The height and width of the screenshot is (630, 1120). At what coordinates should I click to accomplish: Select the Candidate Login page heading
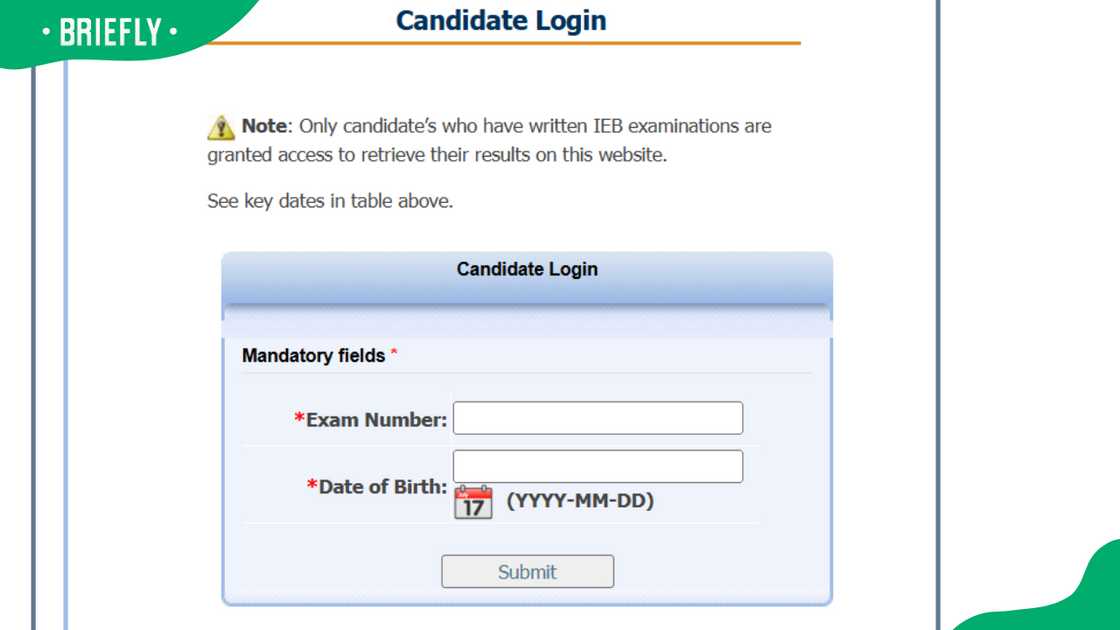(x=500, y=20)
